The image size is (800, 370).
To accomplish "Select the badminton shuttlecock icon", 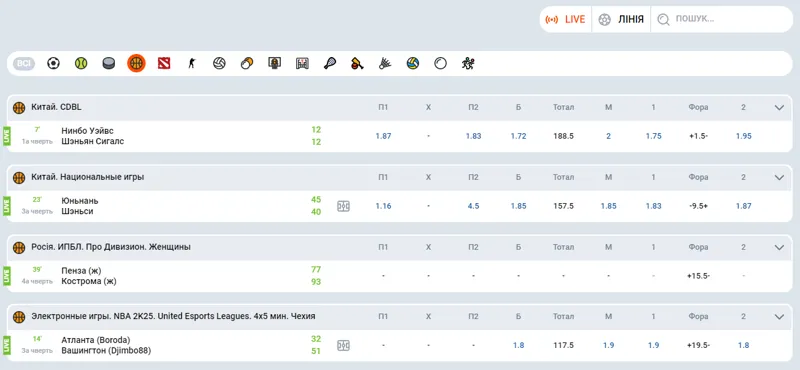I will click(x=385, y=63).
